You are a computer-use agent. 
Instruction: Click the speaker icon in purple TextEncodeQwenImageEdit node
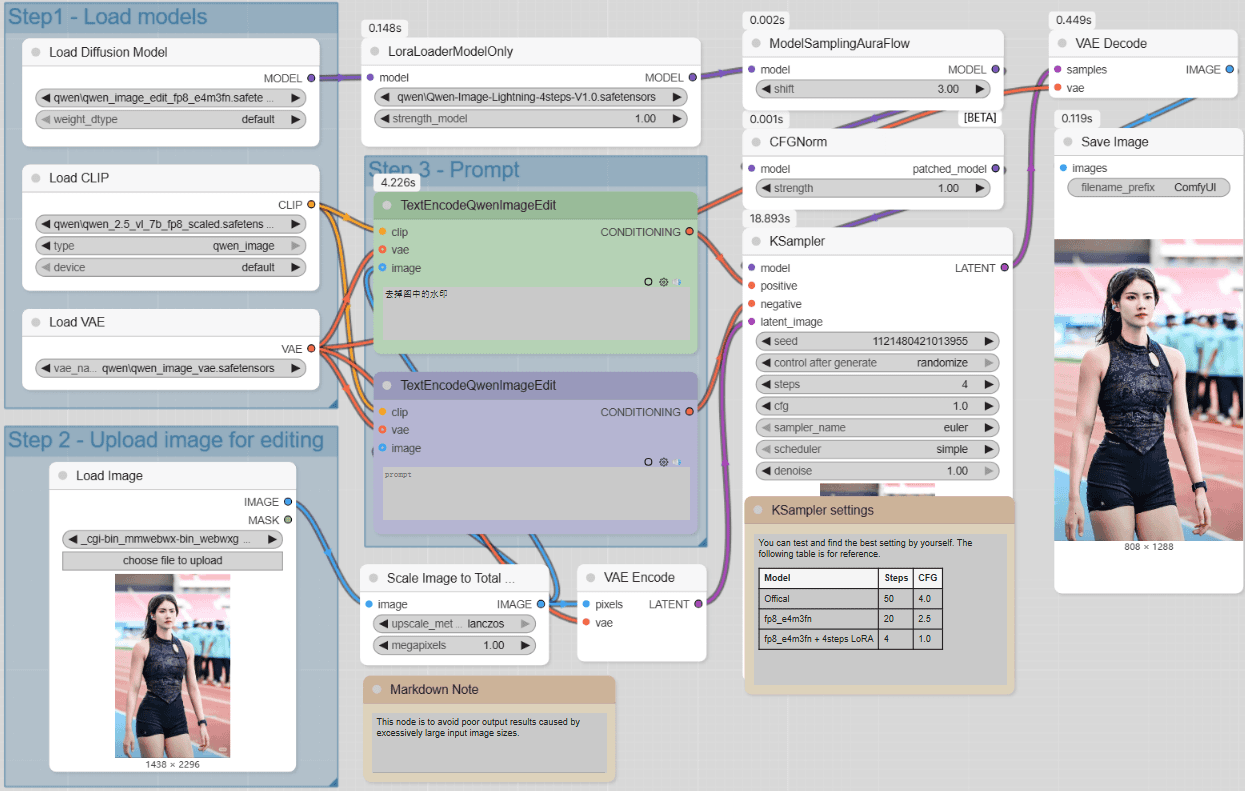pyautogui.click(x=677, y=462)
